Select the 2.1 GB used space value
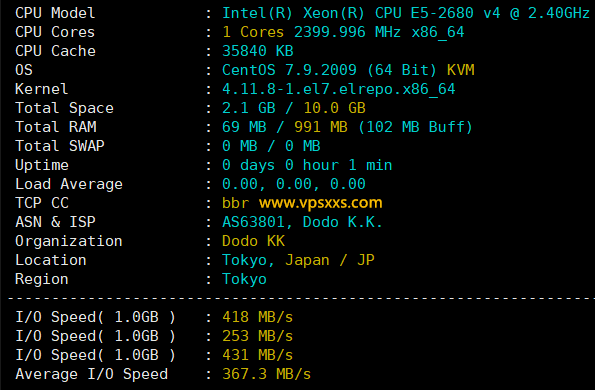This screenshot has width=595, height=390. click(x=249, y=108)
